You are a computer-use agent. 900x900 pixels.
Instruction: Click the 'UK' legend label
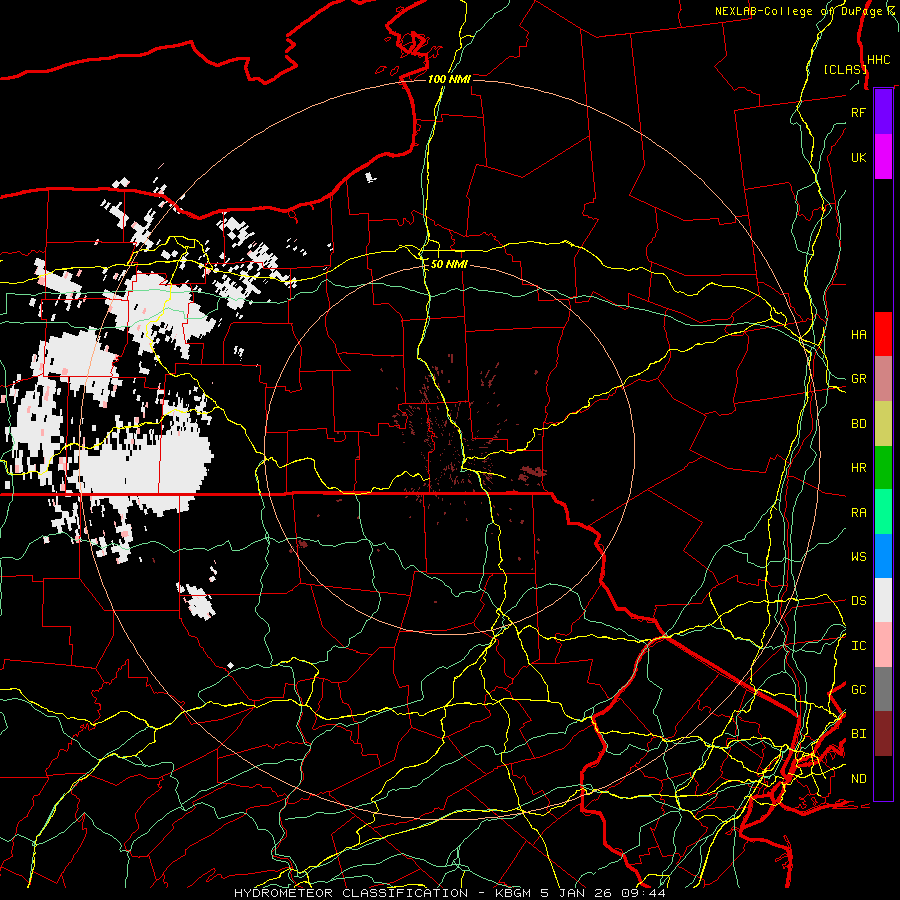(x=858, y=157)
